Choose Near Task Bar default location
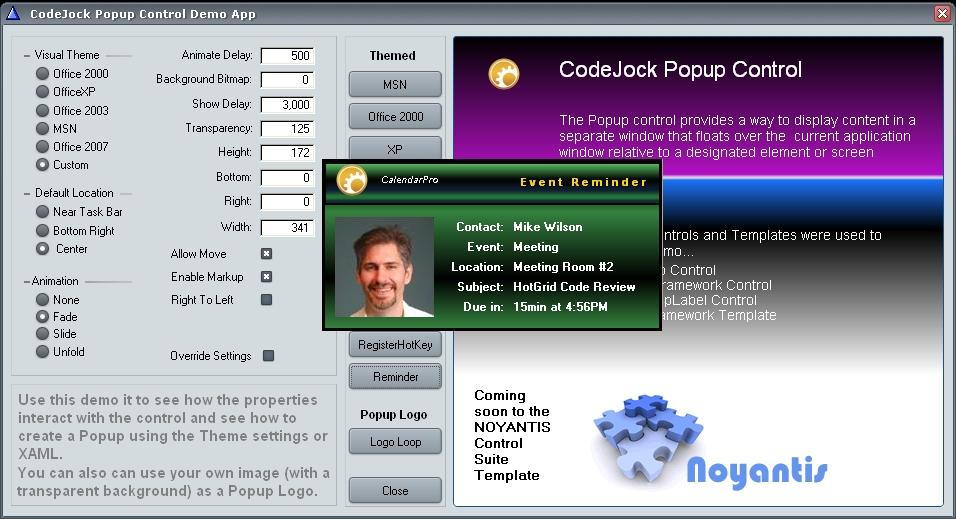Image resolution: width=956 pixels, height=519 pixels. (x=42, y=212)
